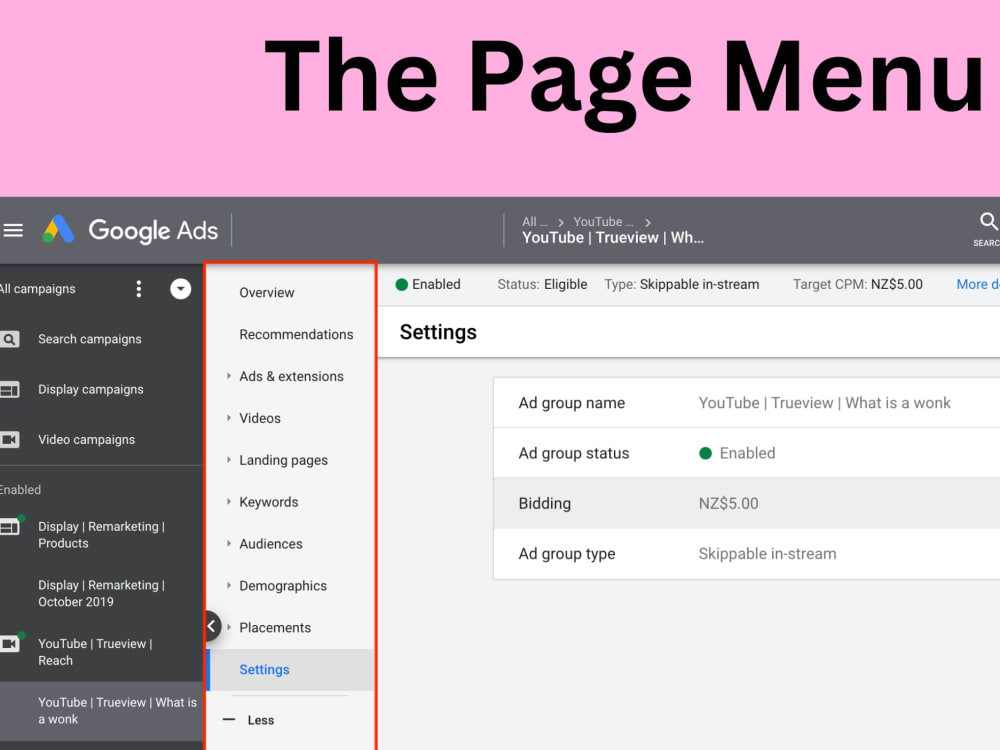Expand the Ads & extensions arrow
Screen dimensions: 1000x750
228,376
